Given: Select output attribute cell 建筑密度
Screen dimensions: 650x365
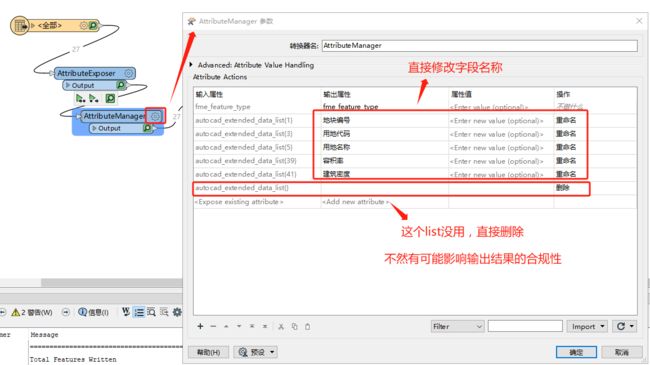Looking at the screenshot, I should point(385,175).
